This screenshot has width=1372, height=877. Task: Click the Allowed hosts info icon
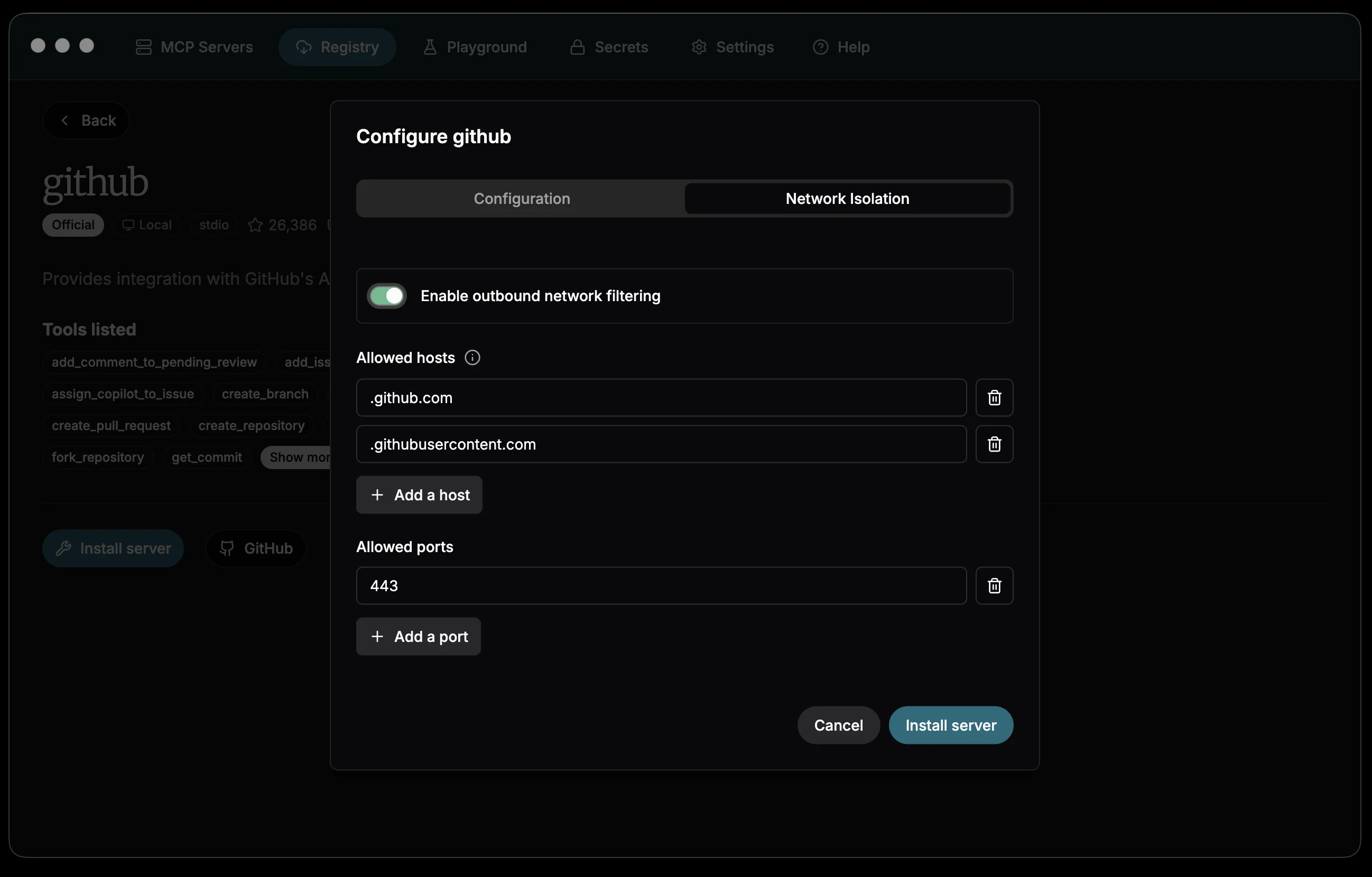click(x=472, y=358)
